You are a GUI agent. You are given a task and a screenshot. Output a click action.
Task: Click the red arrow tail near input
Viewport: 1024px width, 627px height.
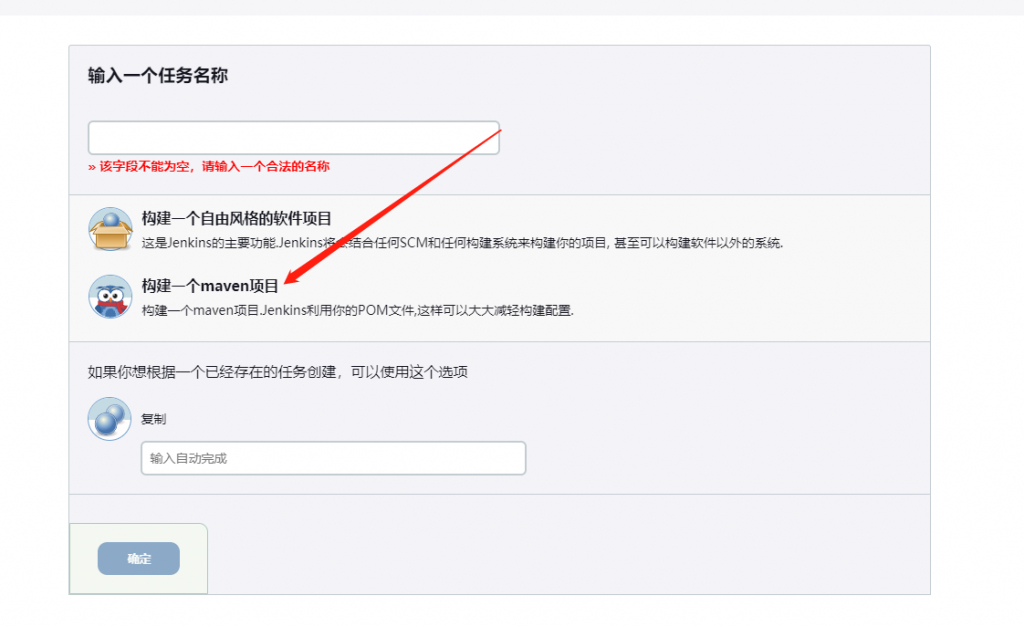(x=496, y=131)
